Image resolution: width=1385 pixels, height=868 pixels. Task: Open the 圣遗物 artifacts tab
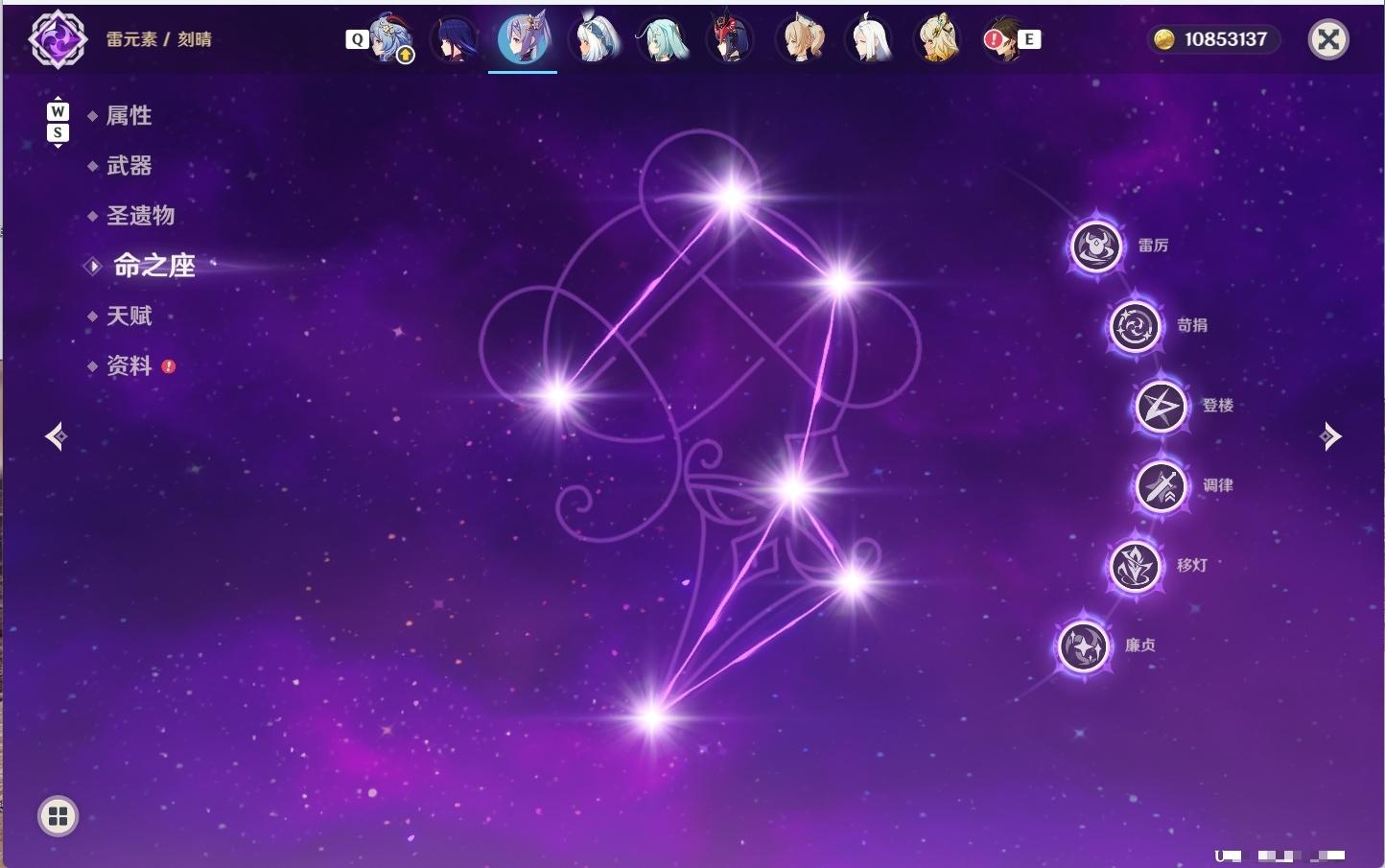coord(140,216)
